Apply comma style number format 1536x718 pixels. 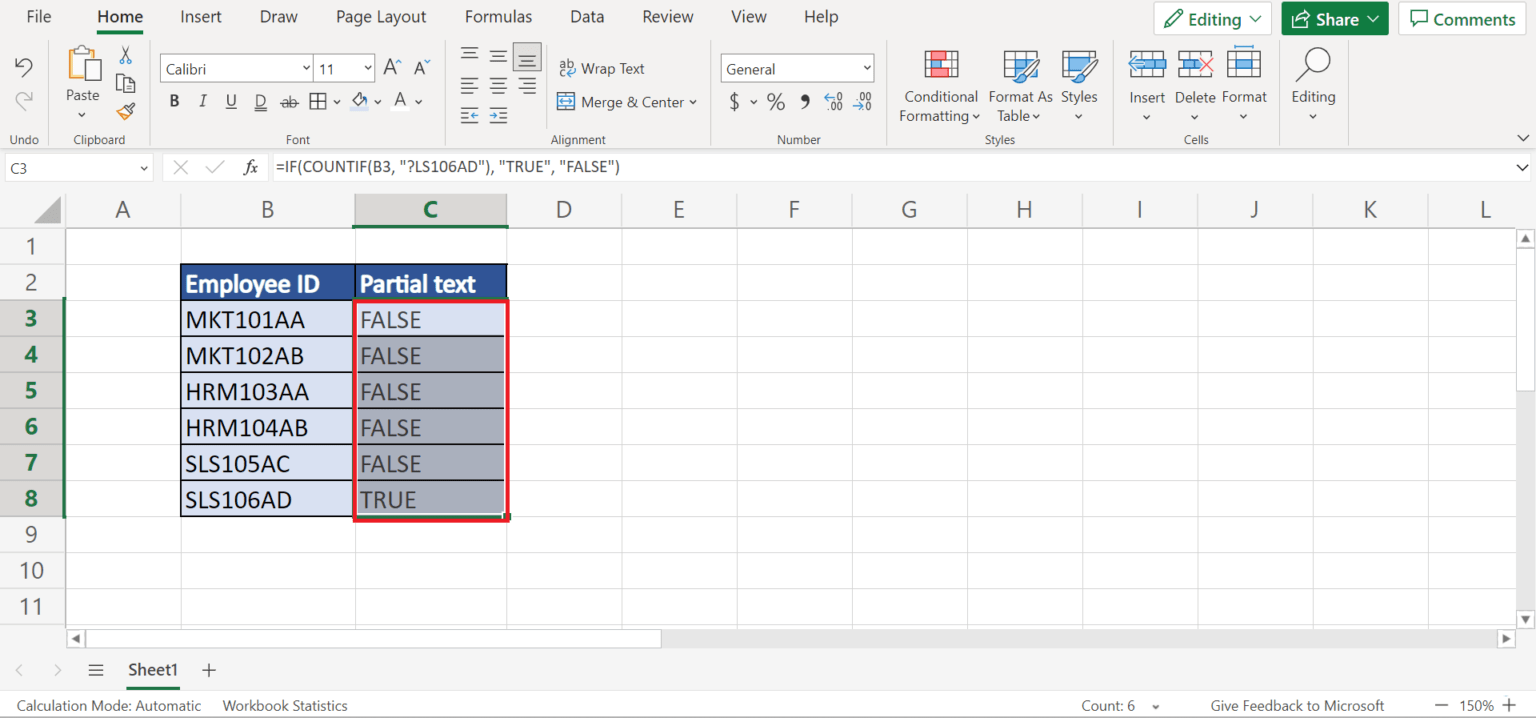point(806,101)
